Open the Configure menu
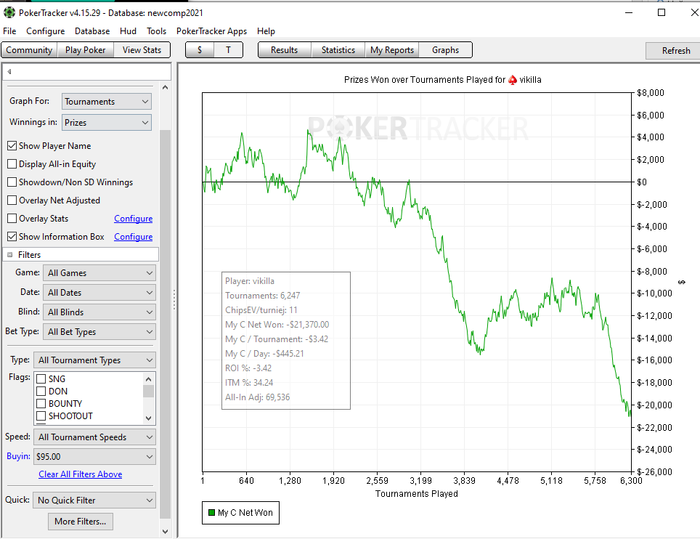Image resolution: width=700 pixels, height=539 pixels. 45,31
